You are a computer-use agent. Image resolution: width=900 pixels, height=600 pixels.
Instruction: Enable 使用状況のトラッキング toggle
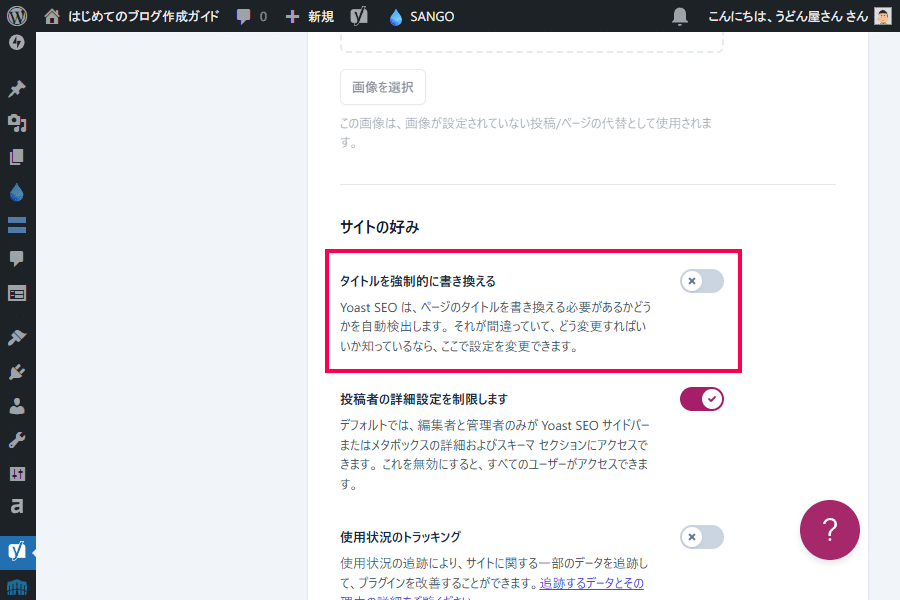(701, 537)
